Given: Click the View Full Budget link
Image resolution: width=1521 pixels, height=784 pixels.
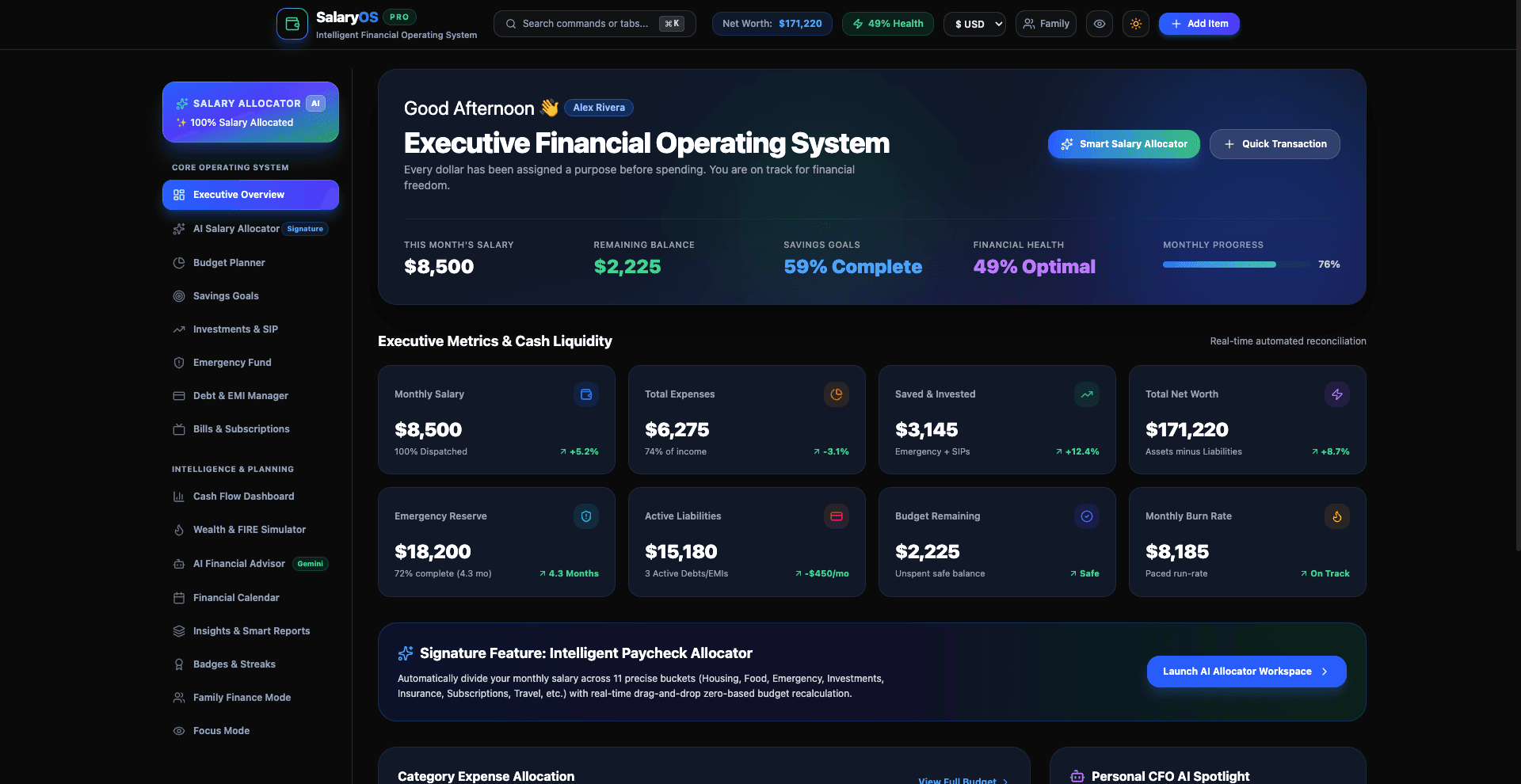Looking at the screenshot, I should (x=963, y=780).
